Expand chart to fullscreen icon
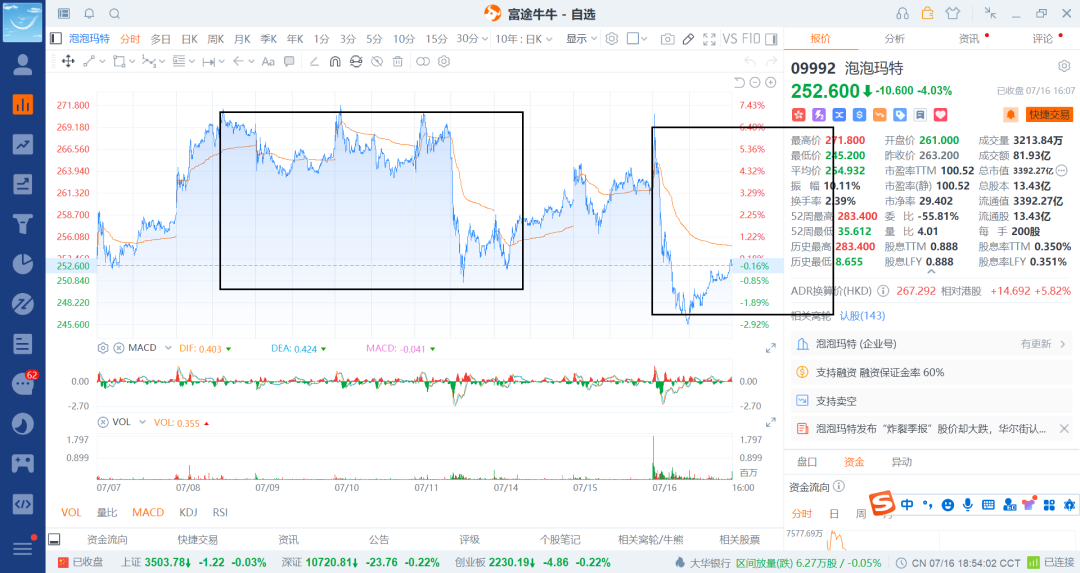Screen dimensions: 1080x573 tap(709, 39)
